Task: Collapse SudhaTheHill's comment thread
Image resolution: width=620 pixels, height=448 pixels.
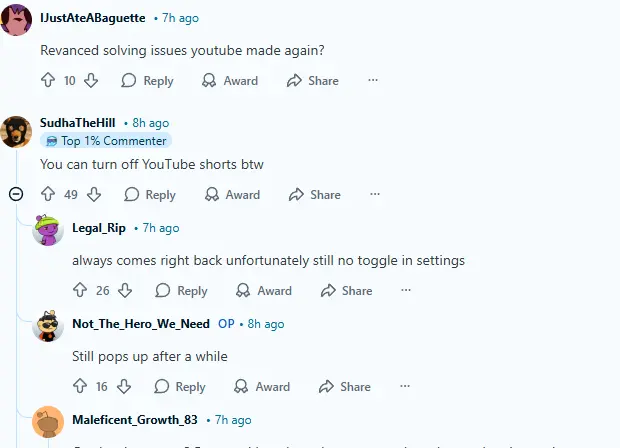Action: tap(16, 194)
